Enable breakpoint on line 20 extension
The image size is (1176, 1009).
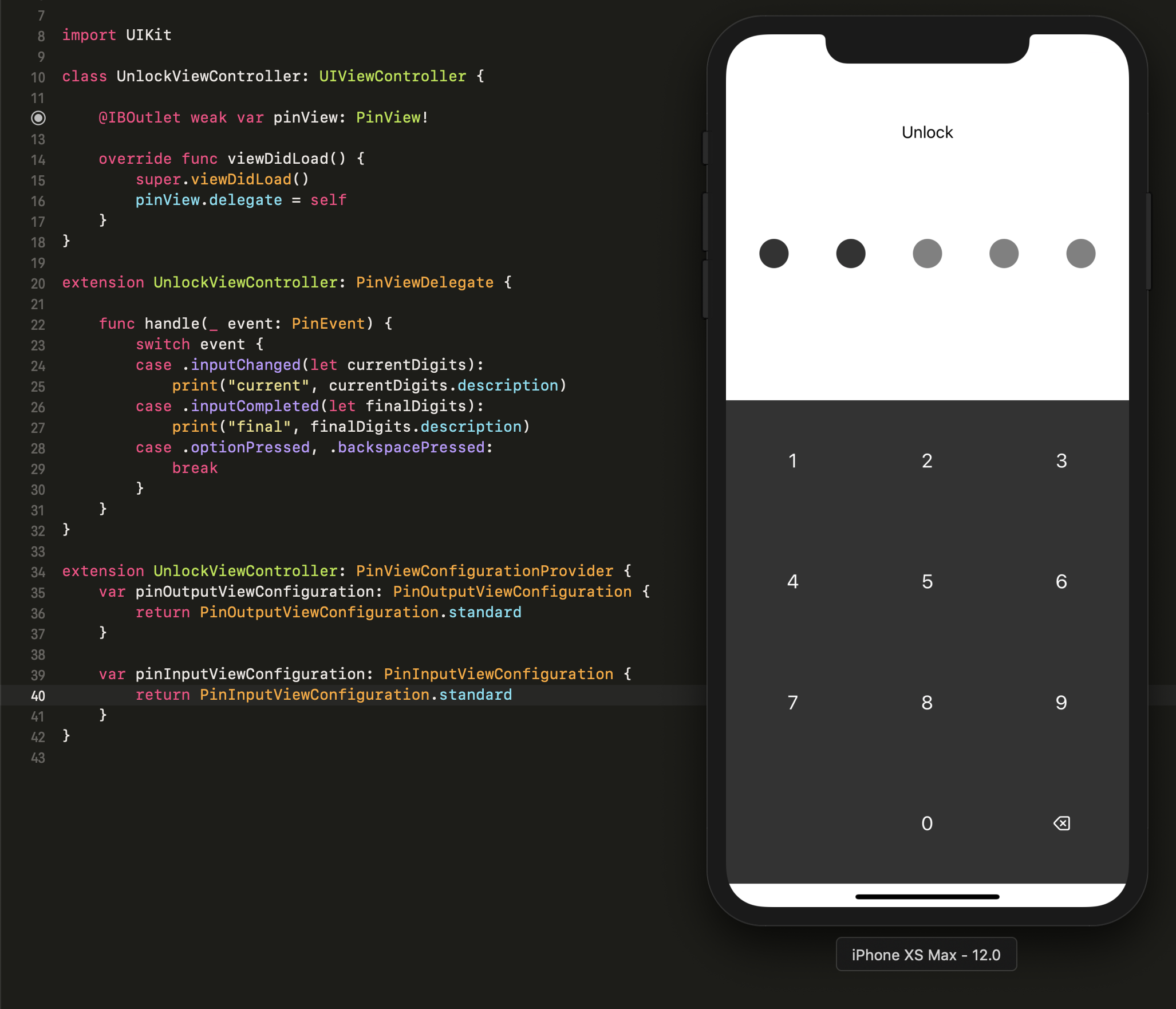click(x=40, y=283)
